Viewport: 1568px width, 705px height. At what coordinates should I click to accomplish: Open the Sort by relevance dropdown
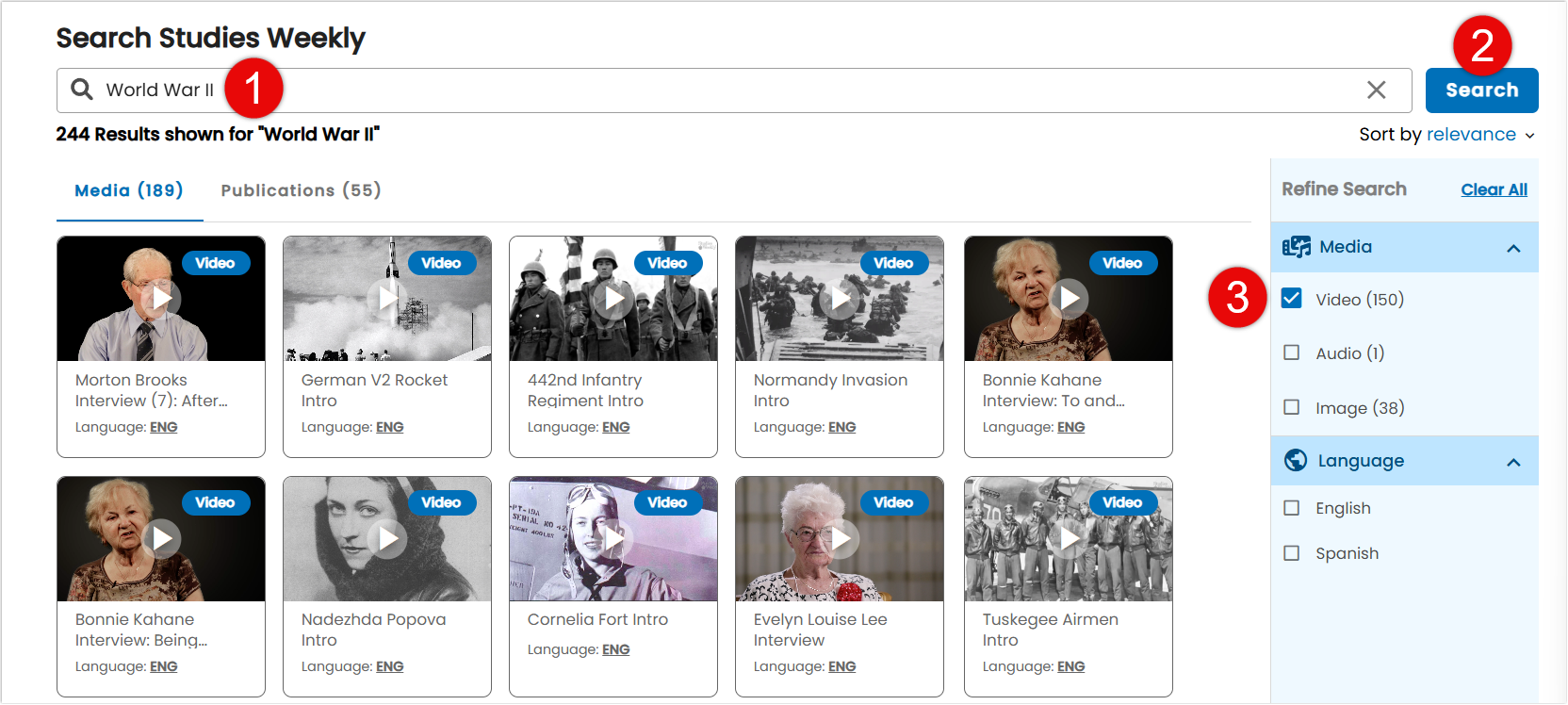coord(1447,135)
